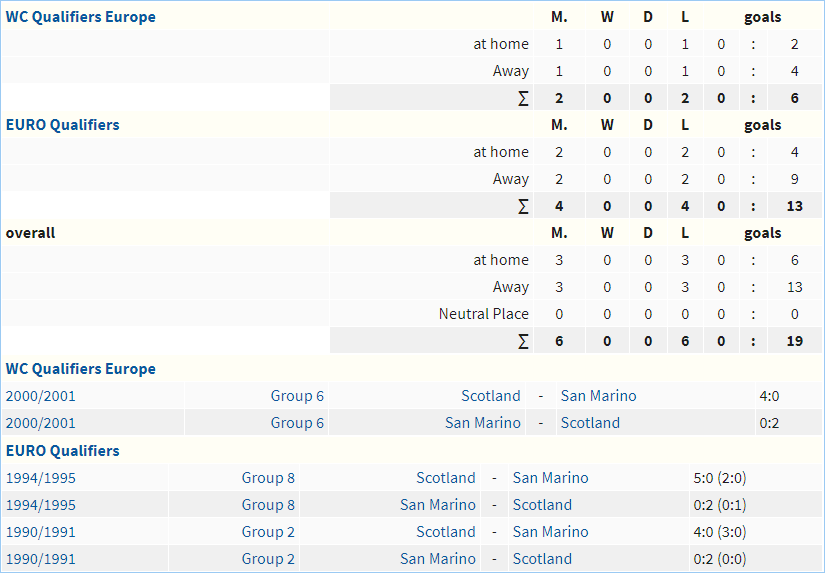Click the EURO Qualifiers results heading
This screenshot has width=825, height=573.
(x=62, y=451)
